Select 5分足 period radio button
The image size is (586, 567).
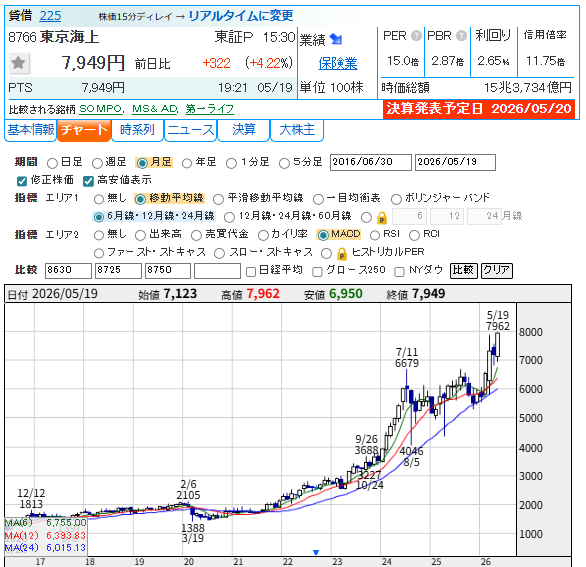(x=284, y=163)
